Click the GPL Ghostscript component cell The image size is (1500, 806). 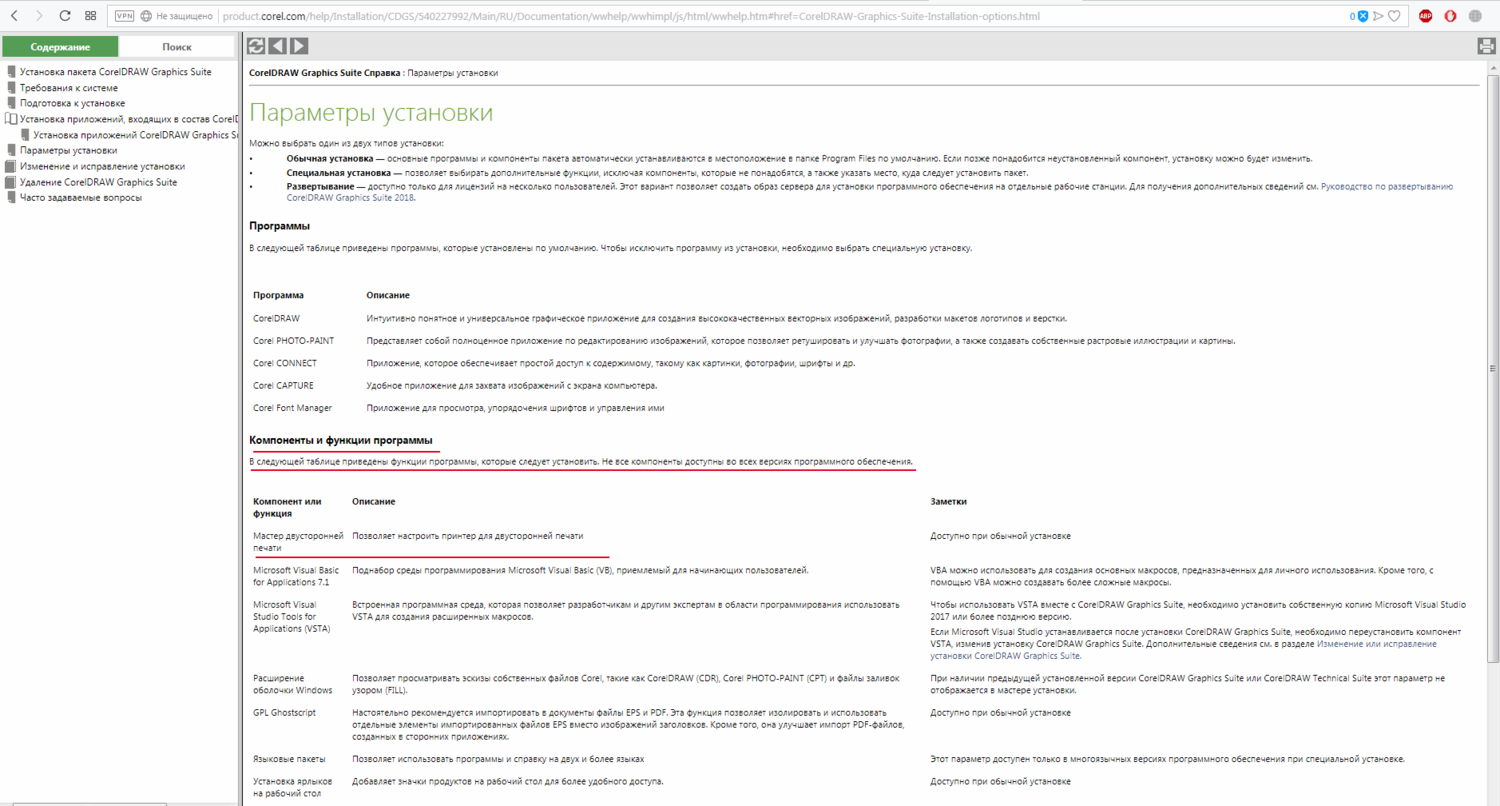(285, 713)
